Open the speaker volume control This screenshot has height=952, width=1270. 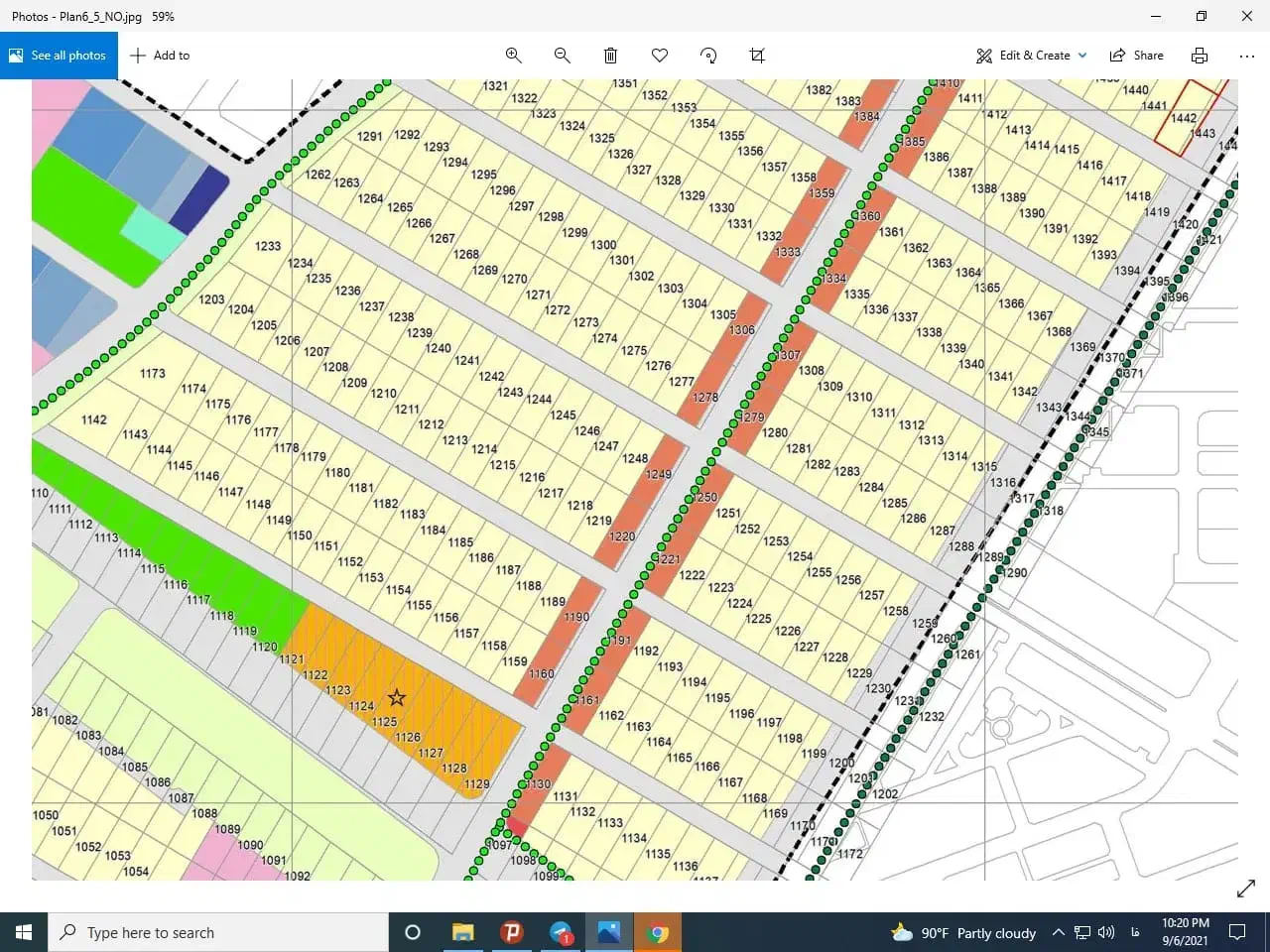point(1107,932)
